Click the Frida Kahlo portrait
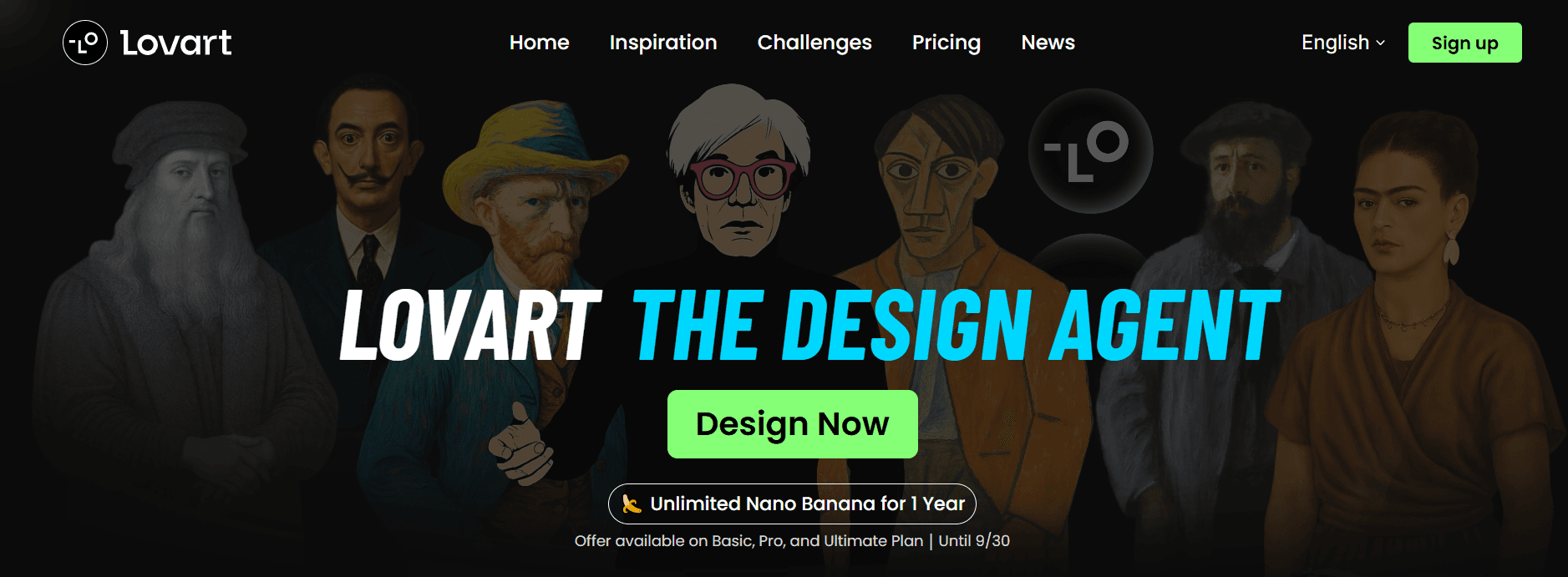Screen dimensions: 1568x577 tap(1412, 334)
